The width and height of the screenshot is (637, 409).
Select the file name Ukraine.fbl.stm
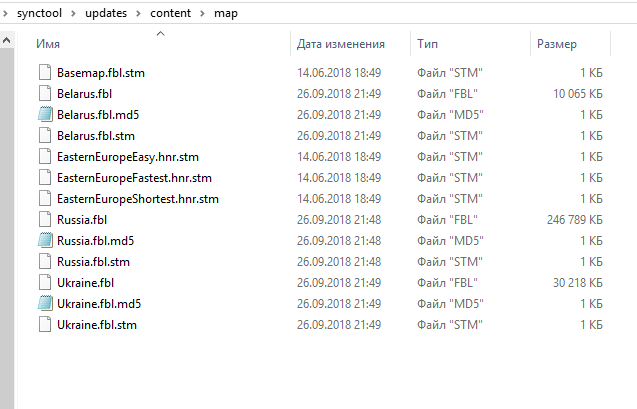[97, 325]
